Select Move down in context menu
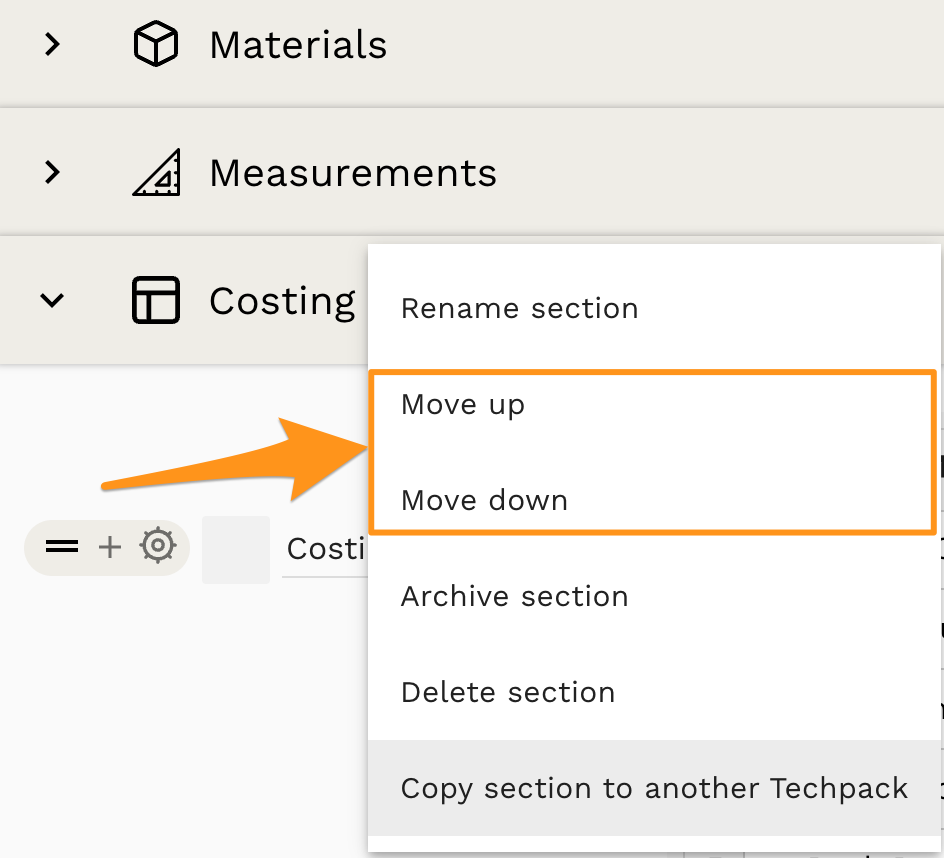The image size is (944, 858). pos(484,500)
